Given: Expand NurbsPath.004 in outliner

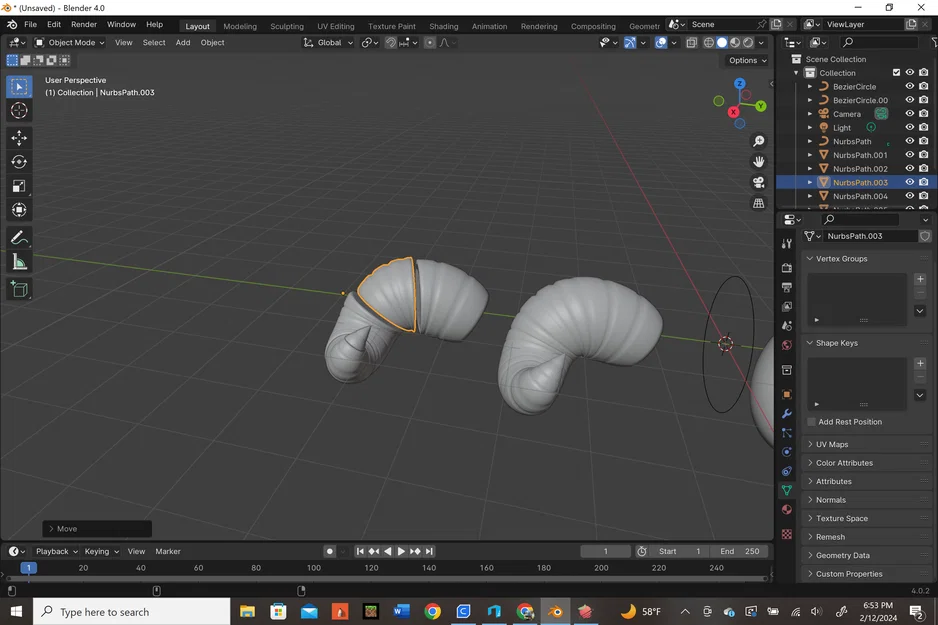Looking at the screenshot, I should 810,196.
